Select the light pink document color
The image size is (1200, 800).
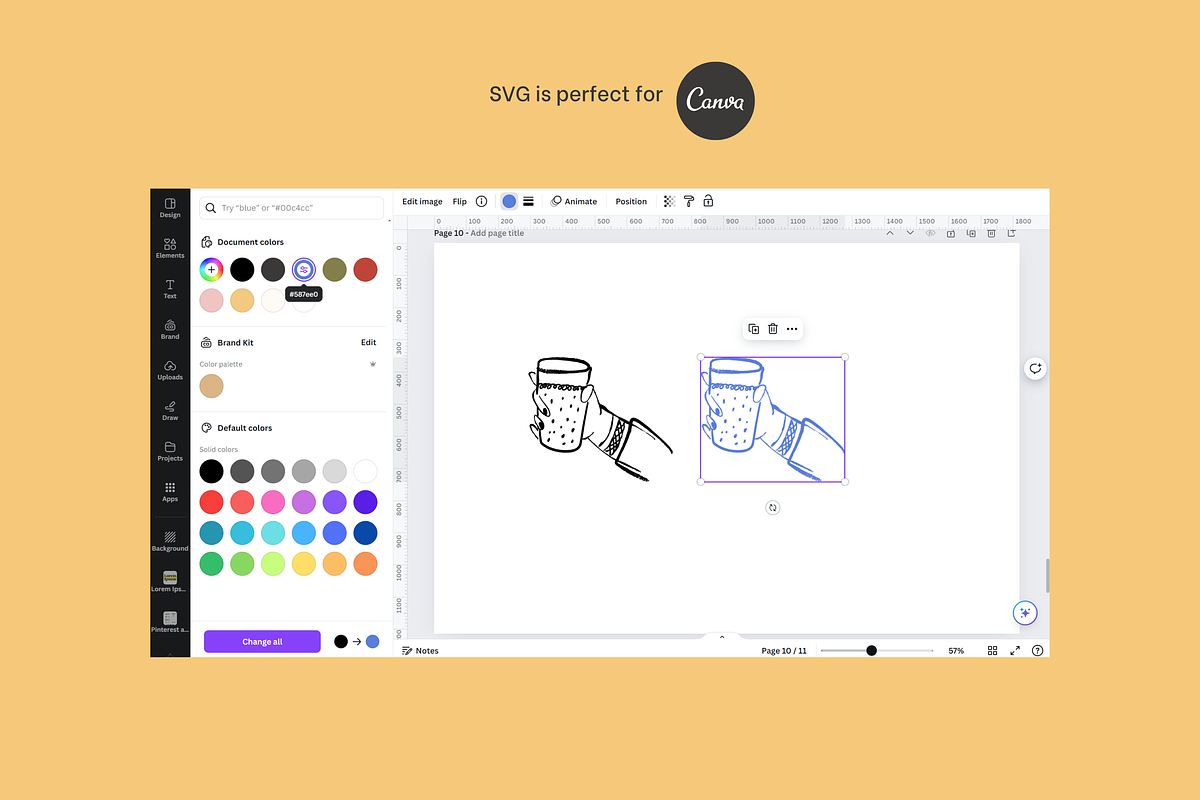(211, 300)
